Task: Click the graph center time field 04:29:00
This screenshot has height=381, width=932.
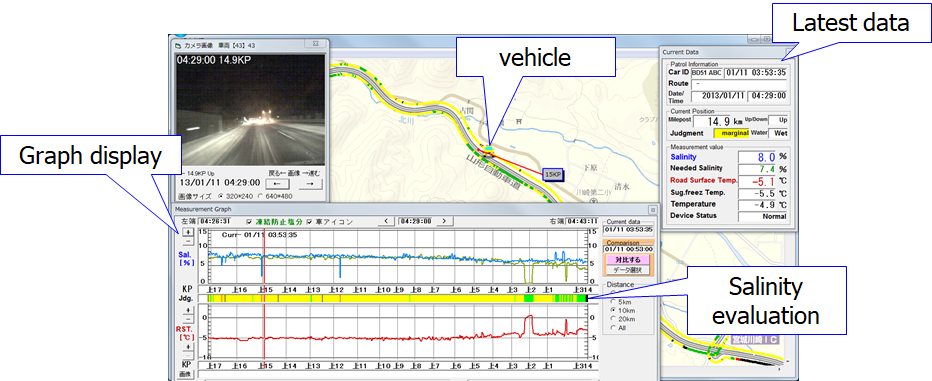Action: click(x=415, y=221)
